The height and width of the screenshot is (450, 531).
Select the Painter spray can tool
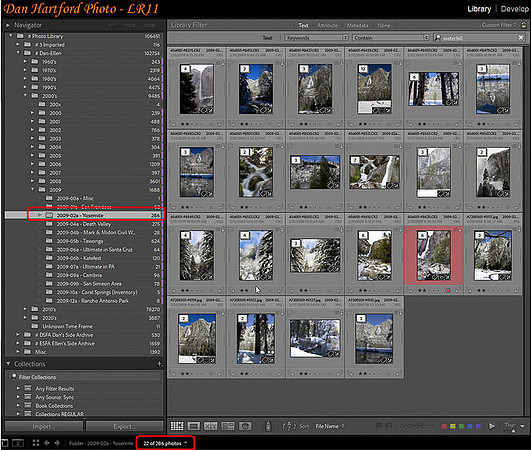[268, 426]
